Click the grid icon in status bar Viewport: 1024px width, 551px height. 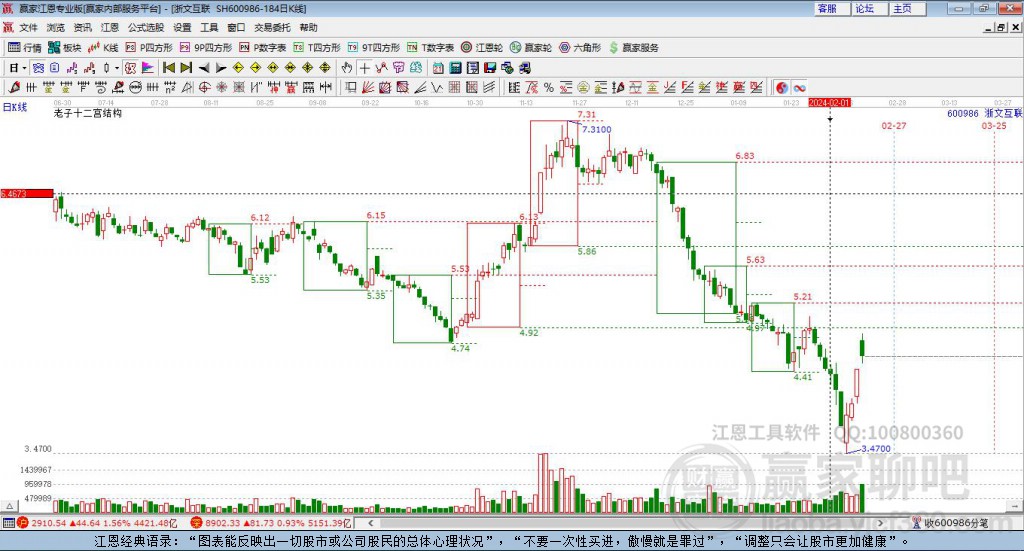[x=8, y=523]
